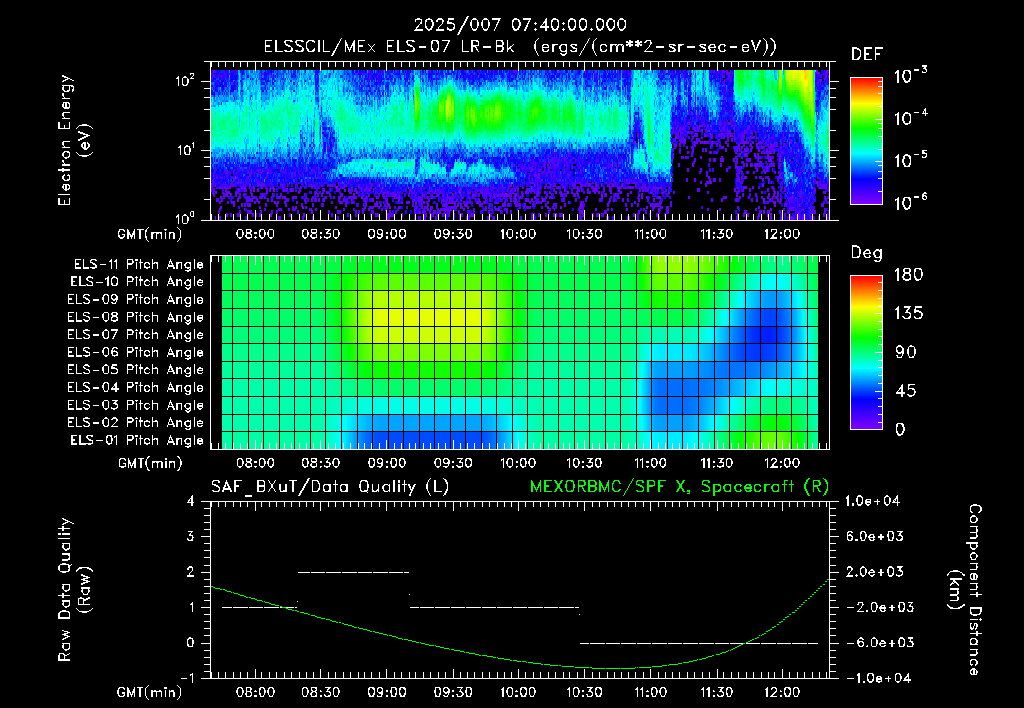Click the 10¹ electron energy tick label
The height and width of the screenshot is (708, 1024).
tap(186, 150)
